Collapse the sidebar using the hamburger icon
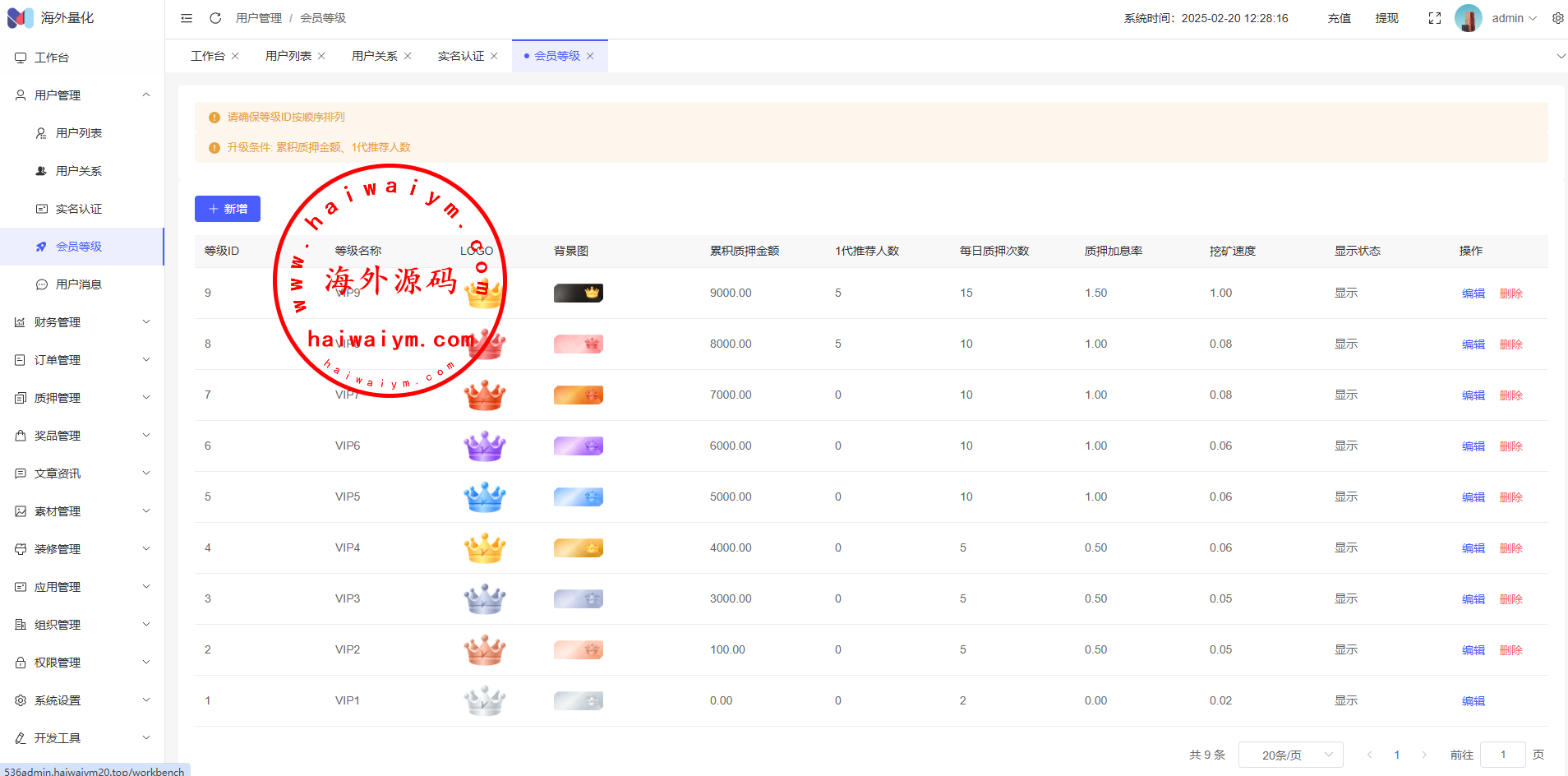1568x776 pixels. coord(187,18)
